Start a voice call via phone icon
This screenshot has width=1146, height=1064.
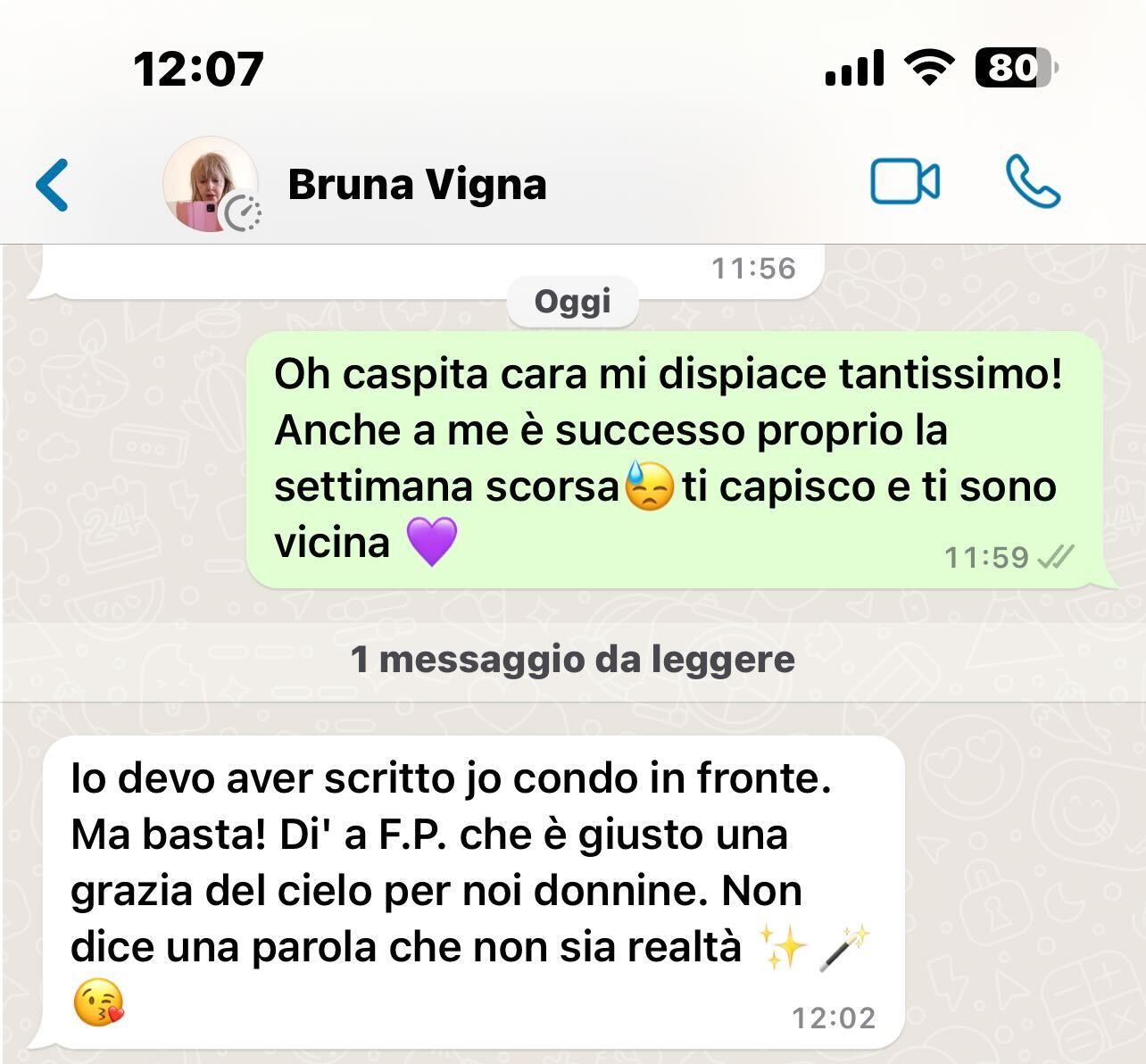pyautogui.click(x=1033, y=182)
